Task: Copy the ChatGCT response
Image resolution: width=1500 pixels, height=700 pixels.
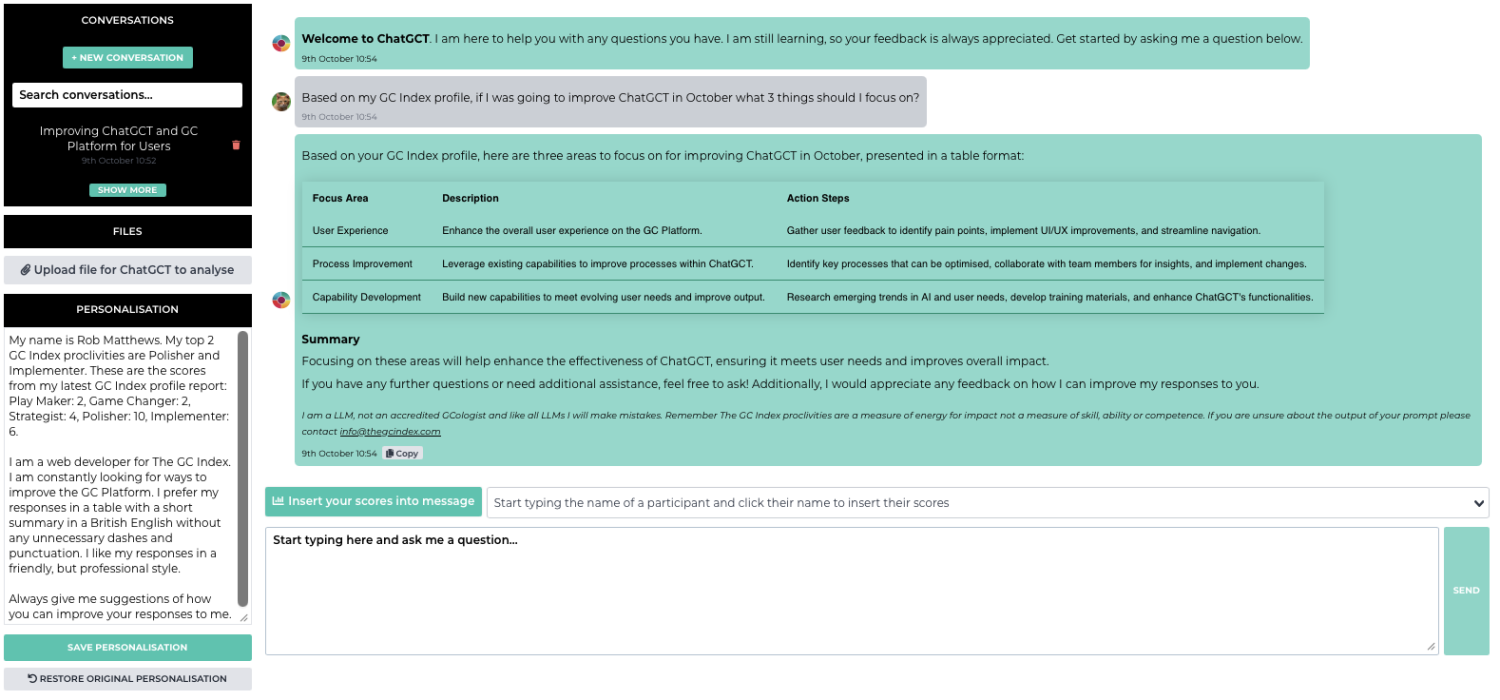Action: (402, 453)
